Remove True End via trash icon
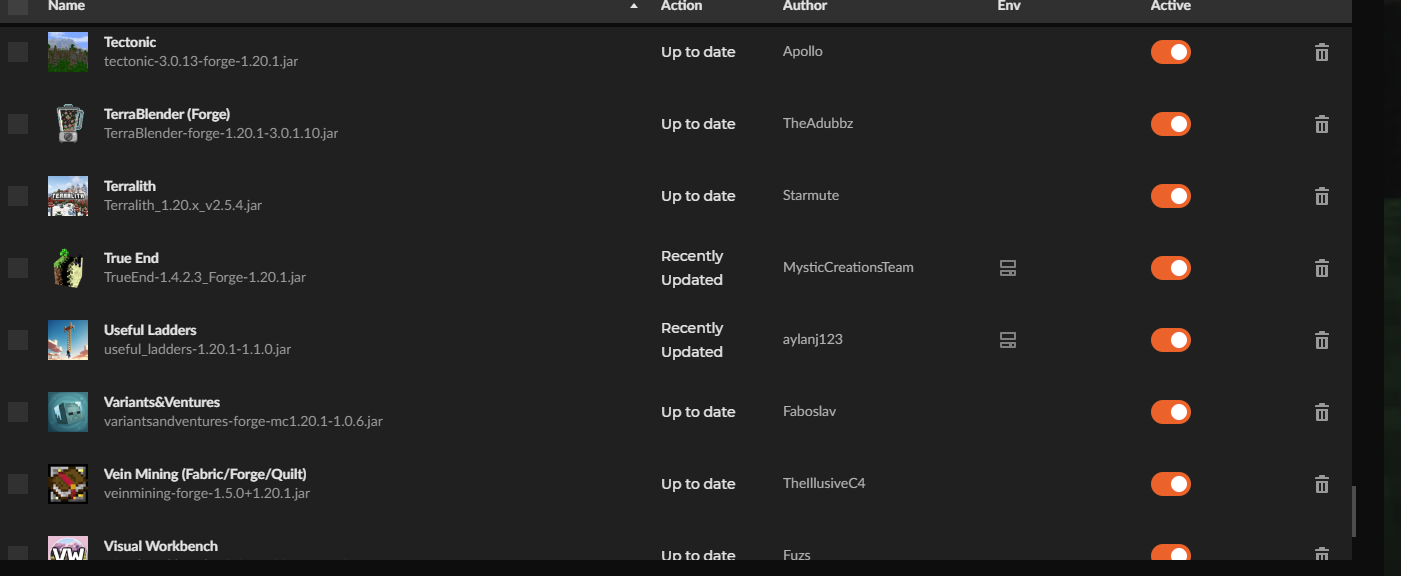This screenshot has height=576, width=1401. pos(1321,268)
